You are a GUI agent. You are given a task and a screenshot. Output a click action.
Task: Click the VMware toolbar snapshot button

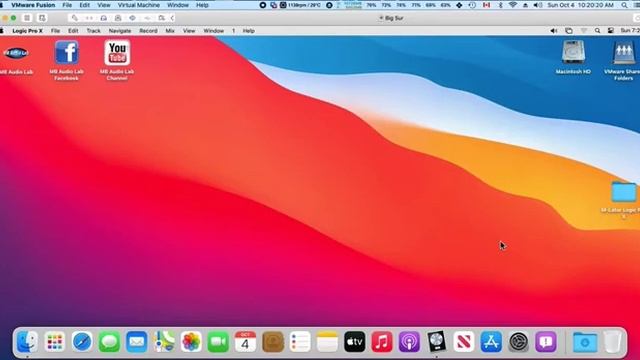coord(42,18)
